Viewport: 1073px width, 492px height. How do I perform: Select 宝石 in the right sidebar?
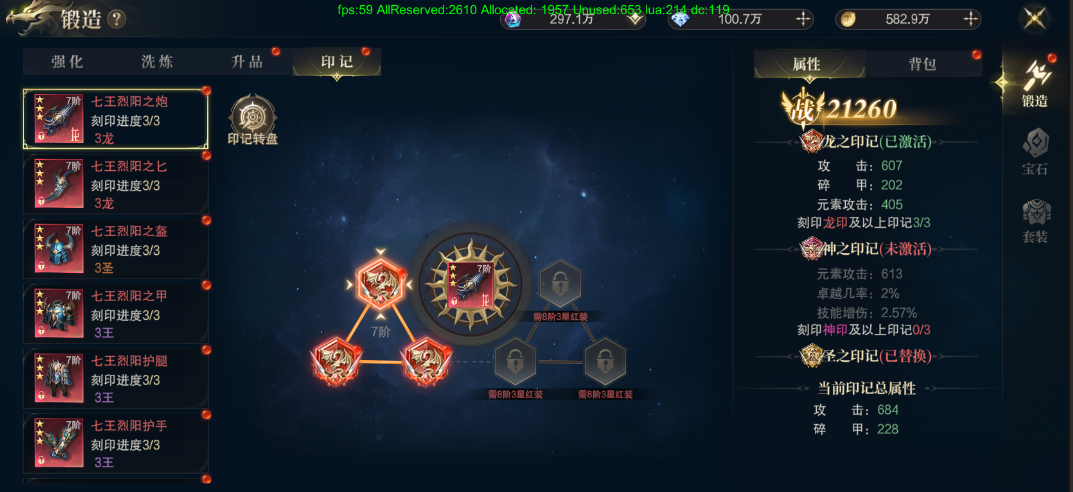point(1035,153)
